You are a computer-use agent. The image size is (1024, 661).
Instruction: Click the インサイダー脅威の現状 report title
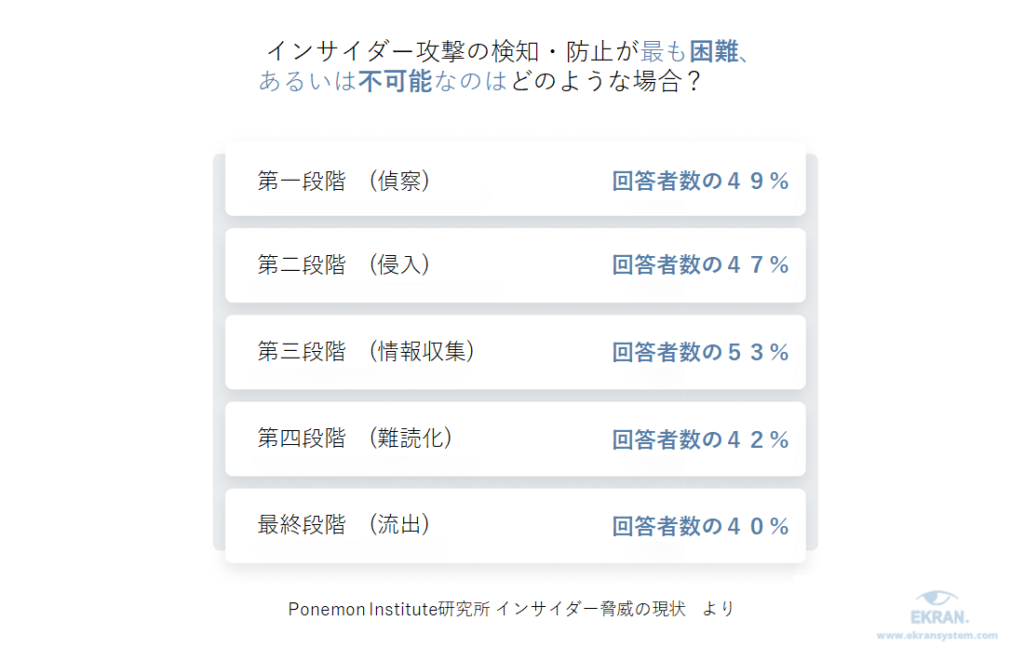pos(591,609)
